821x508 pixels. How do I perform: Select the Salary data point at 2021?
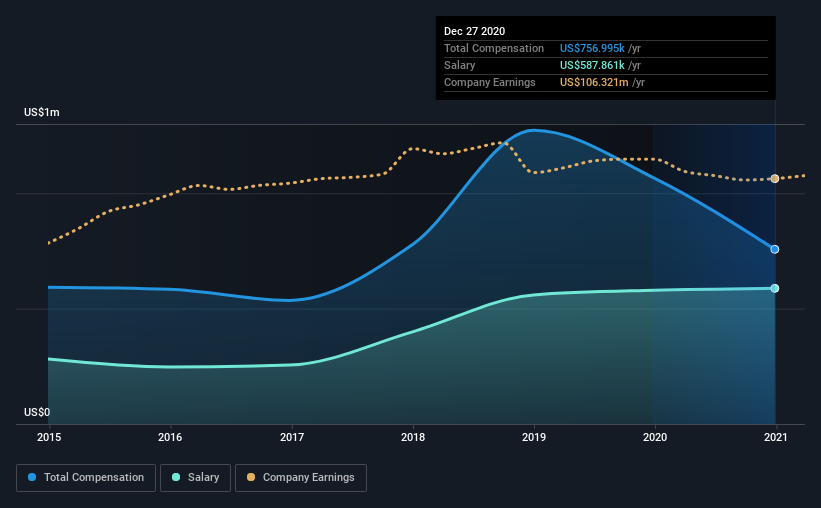[x=775, y=289]
